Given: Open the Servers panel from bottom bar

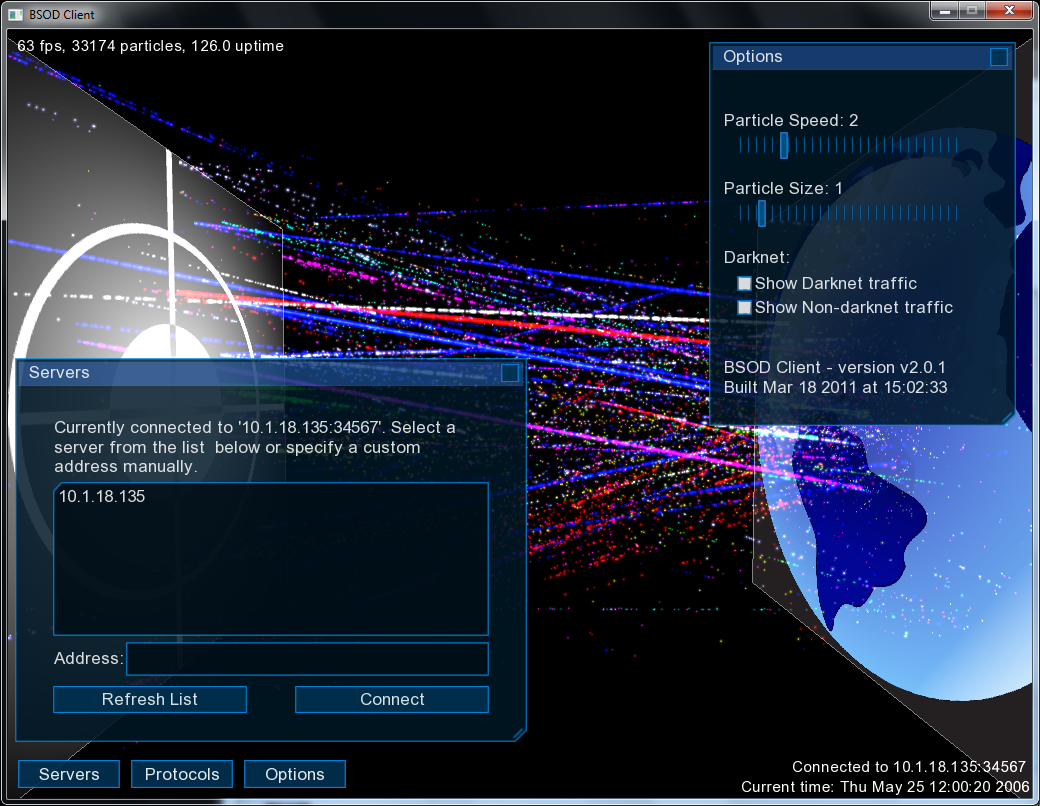Looking at the screenshot, I should [x=69, y=774].
